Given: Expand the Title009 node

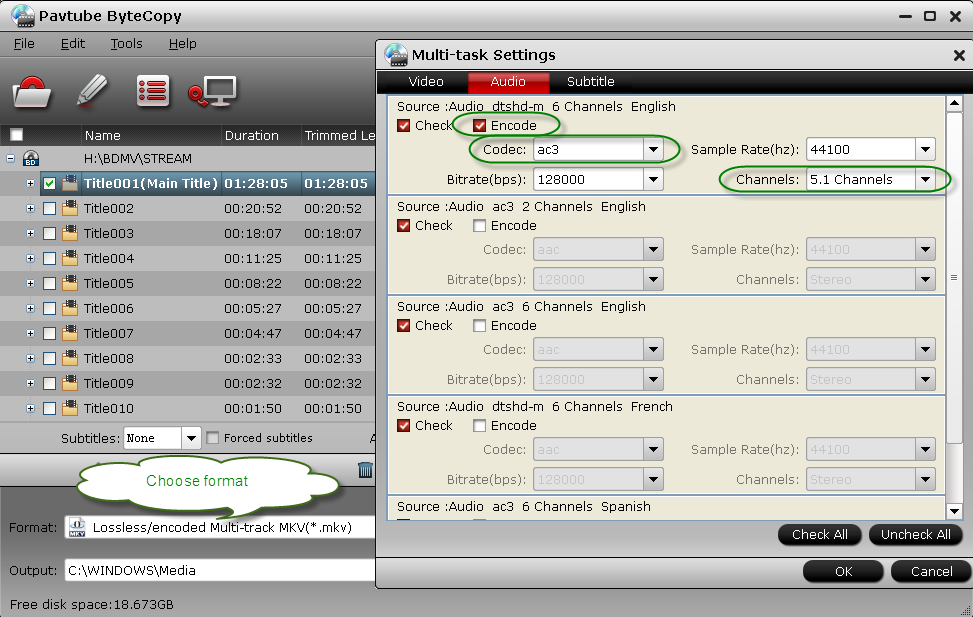Looking at the screenshot, I should (x=30, y=383).
